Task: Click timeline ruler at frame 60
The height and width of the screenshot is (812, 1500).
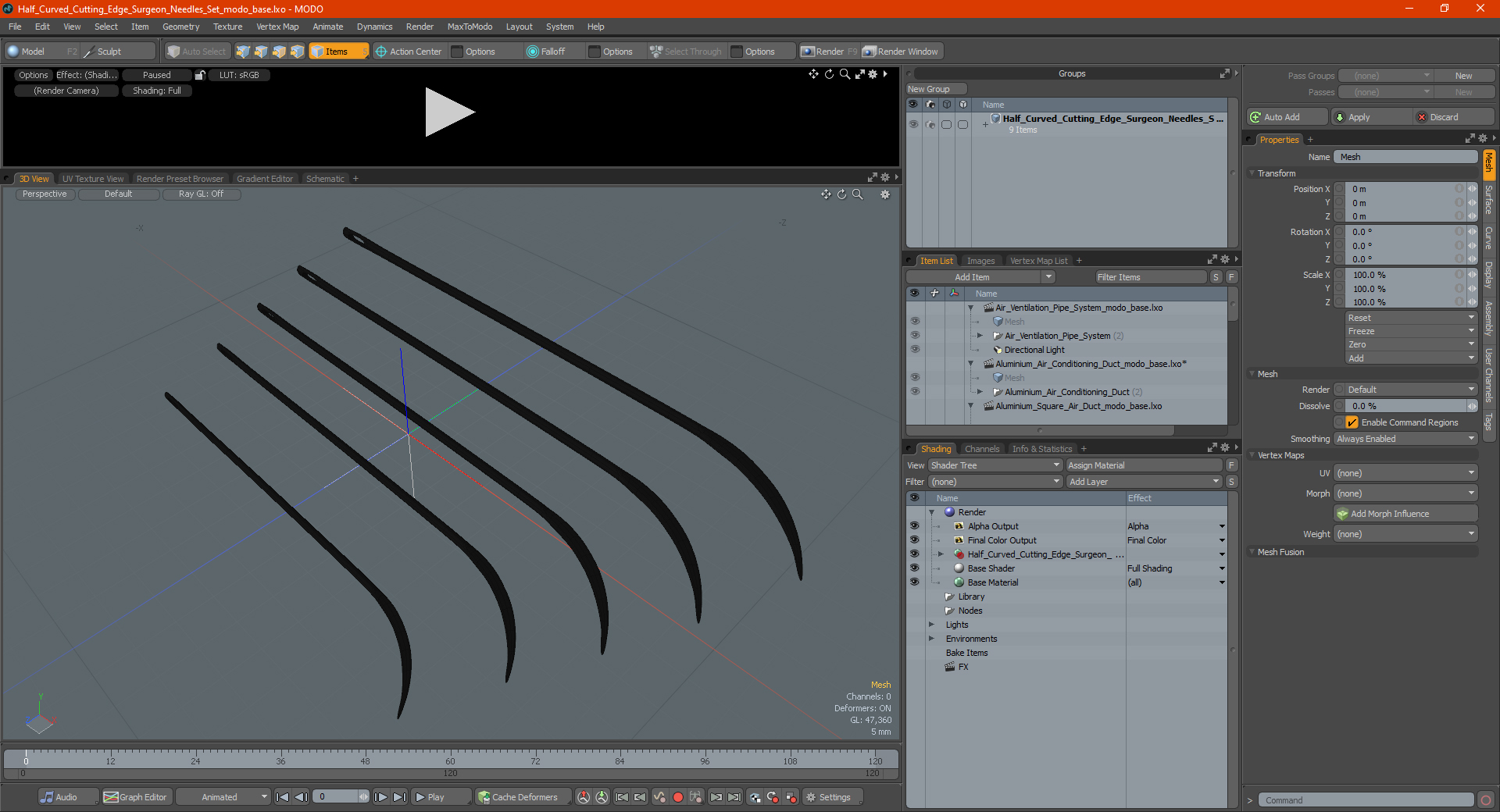Action: point(450,757)
